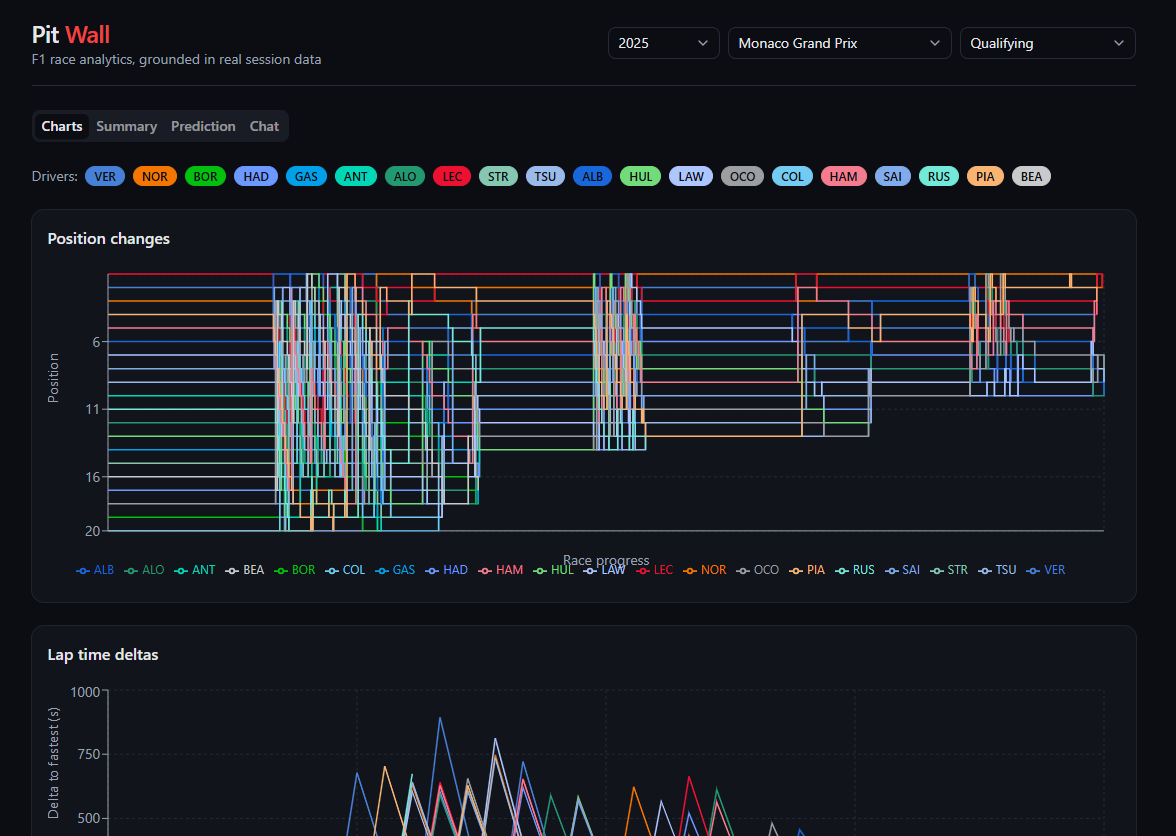Click HUL in the position chart legend
The width and height of the screenshot is (1176, 836).
(x=554, y=570)
